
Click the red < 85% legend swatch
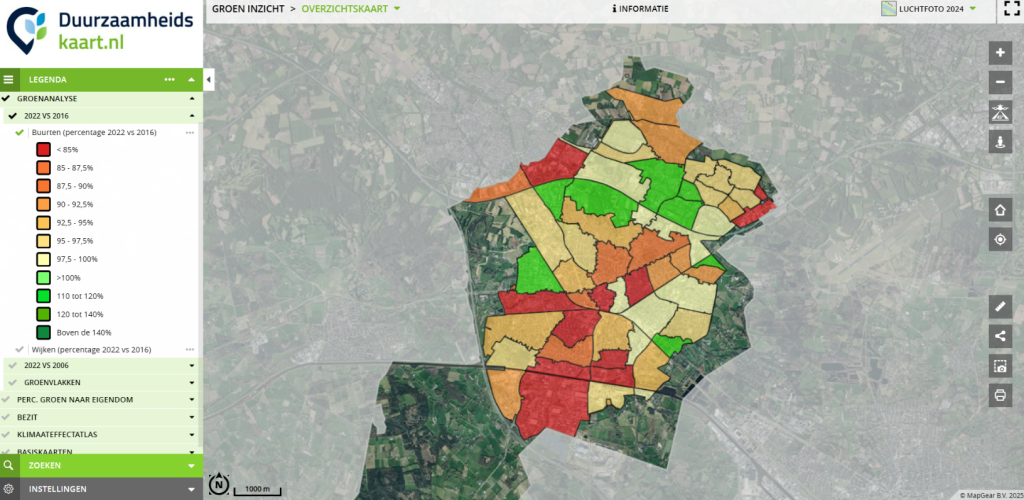[44, 150]
